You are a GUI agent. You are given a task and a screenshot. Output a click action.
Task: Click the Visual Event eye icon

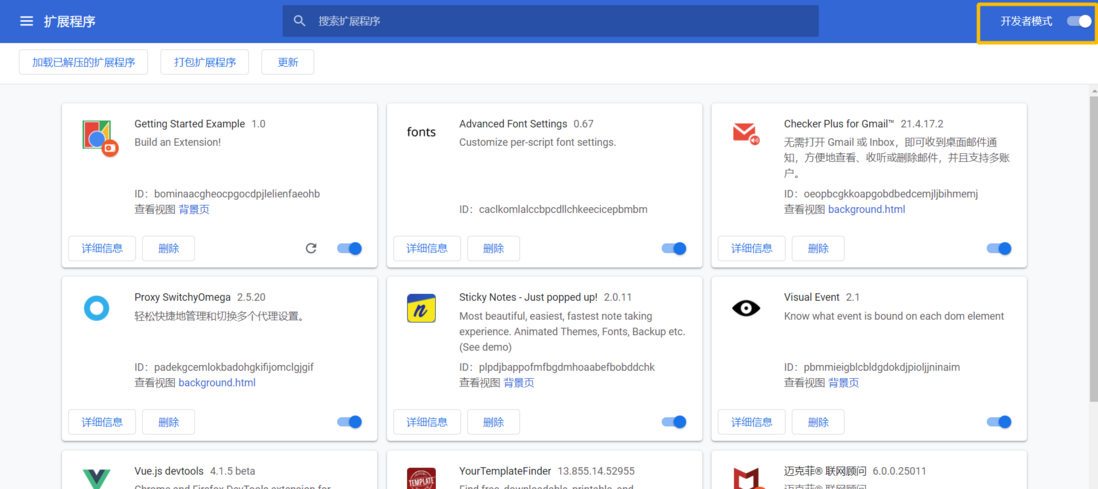coord(746,308)
